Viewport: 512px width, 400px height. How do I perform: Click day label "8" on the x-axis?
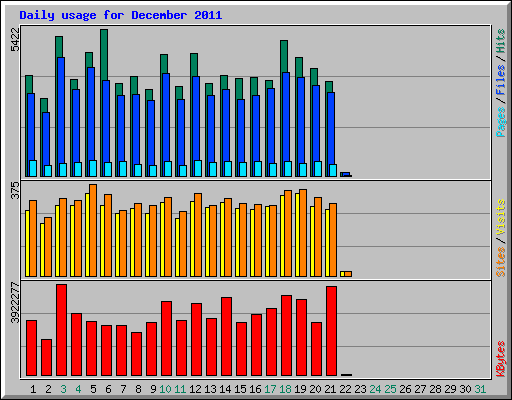pos(138,389)
